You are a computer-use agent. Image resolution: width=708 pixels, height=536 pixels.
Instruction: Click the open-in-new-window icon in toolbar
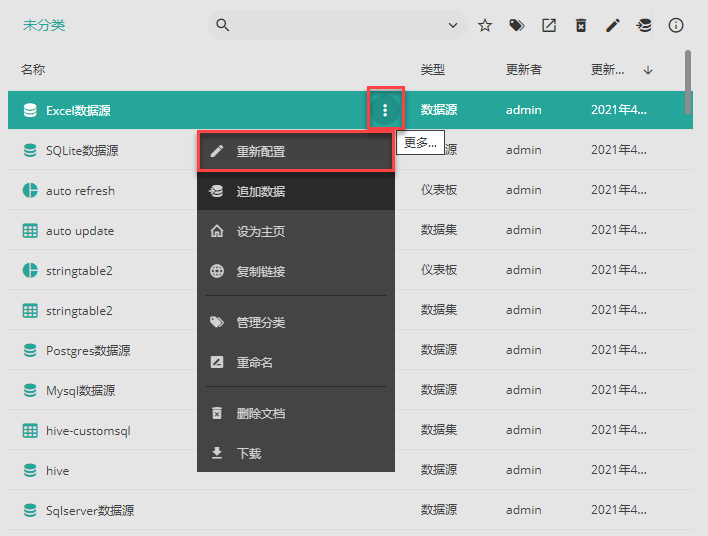pos(549,25)
